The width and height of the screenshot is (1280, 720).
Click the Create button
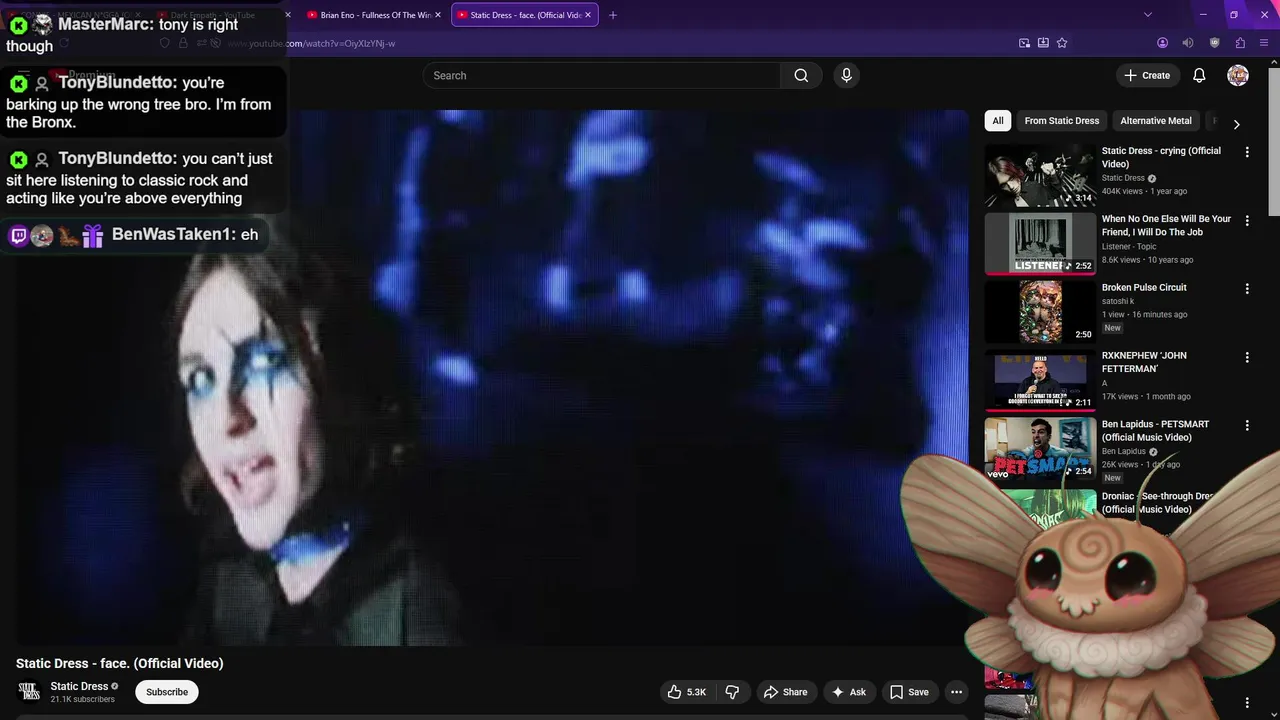tap(1147, 75)
